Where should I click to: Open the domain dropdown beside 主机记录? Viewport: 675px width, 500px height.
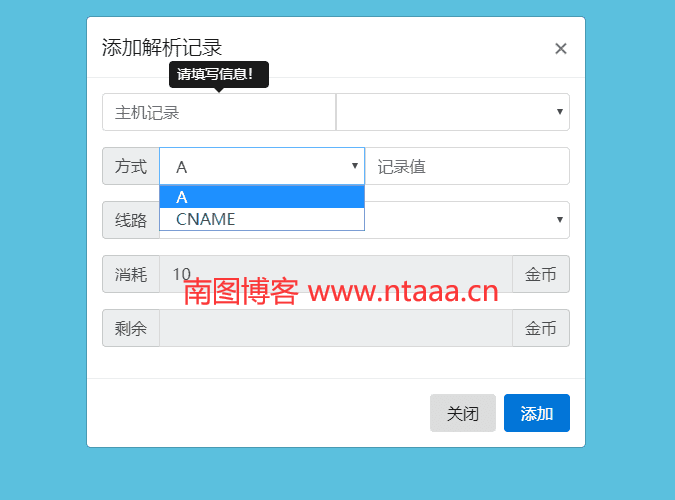pyautogui.click(x=453, y=112)
